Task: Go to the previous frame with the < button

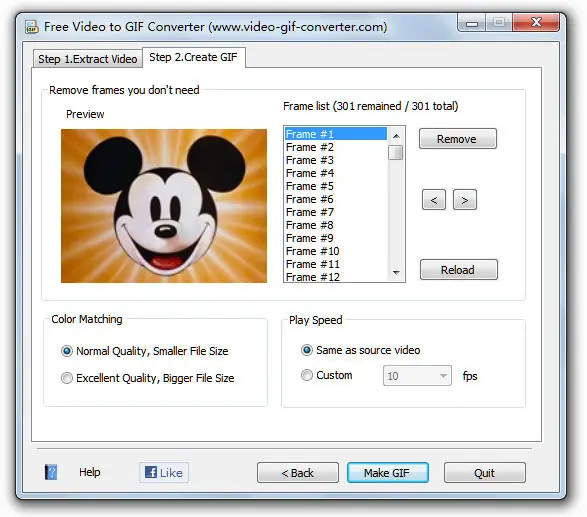Action: coord(434,200)
